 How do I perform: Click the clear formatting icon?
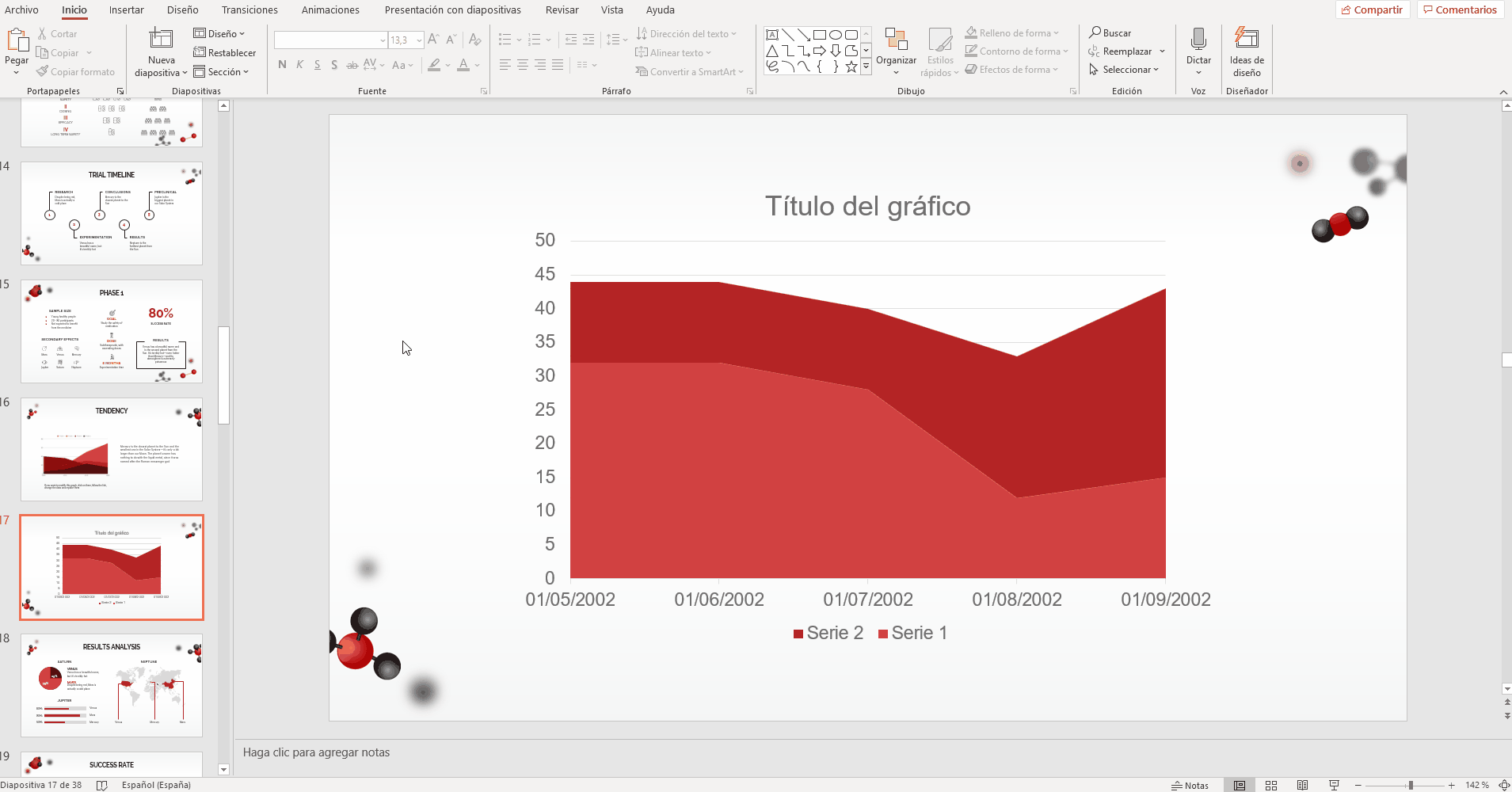click(x=474, y=40)
